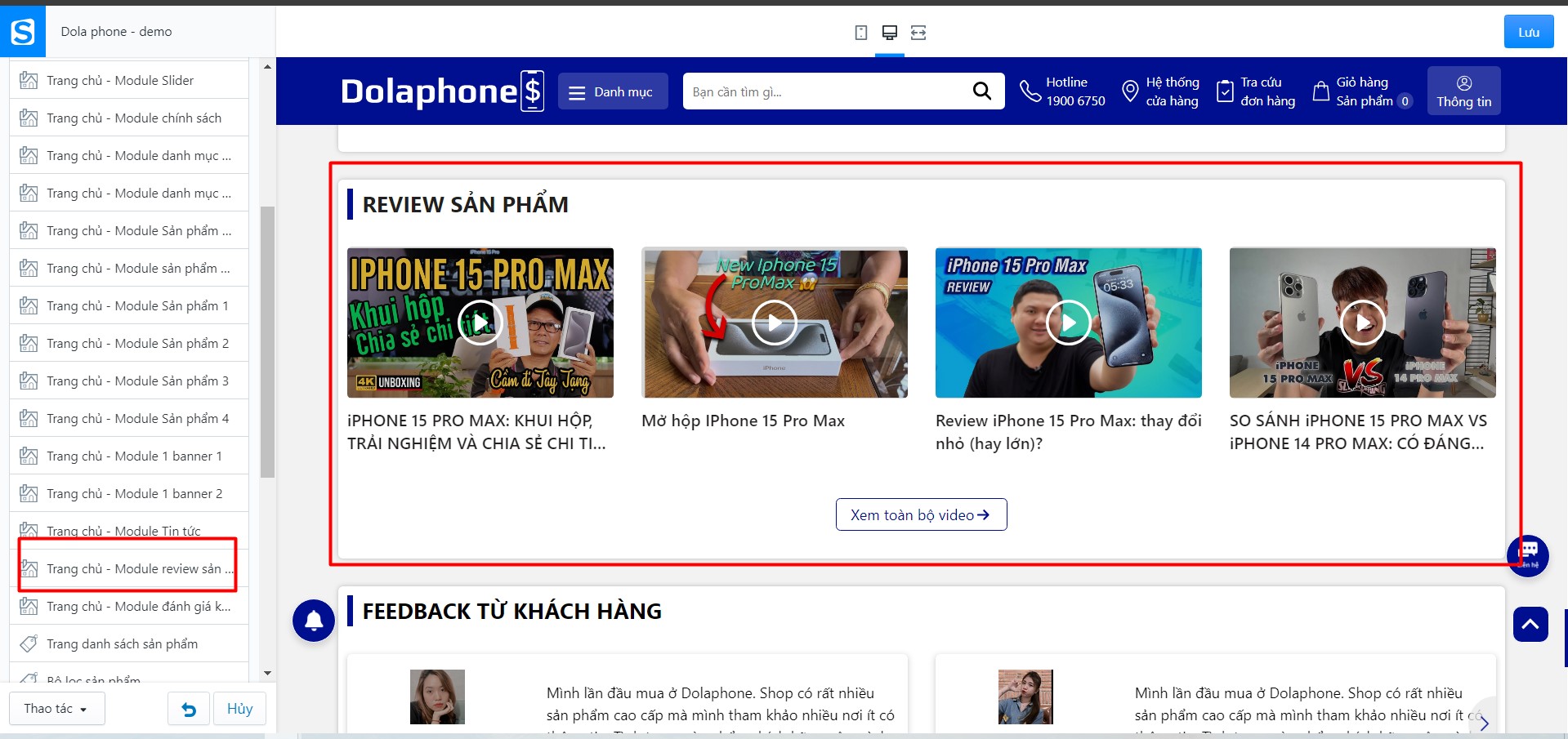Select Trang chủ - Module chính sách
This screenshot has height=739, width=1568.
tap(129, 118)
